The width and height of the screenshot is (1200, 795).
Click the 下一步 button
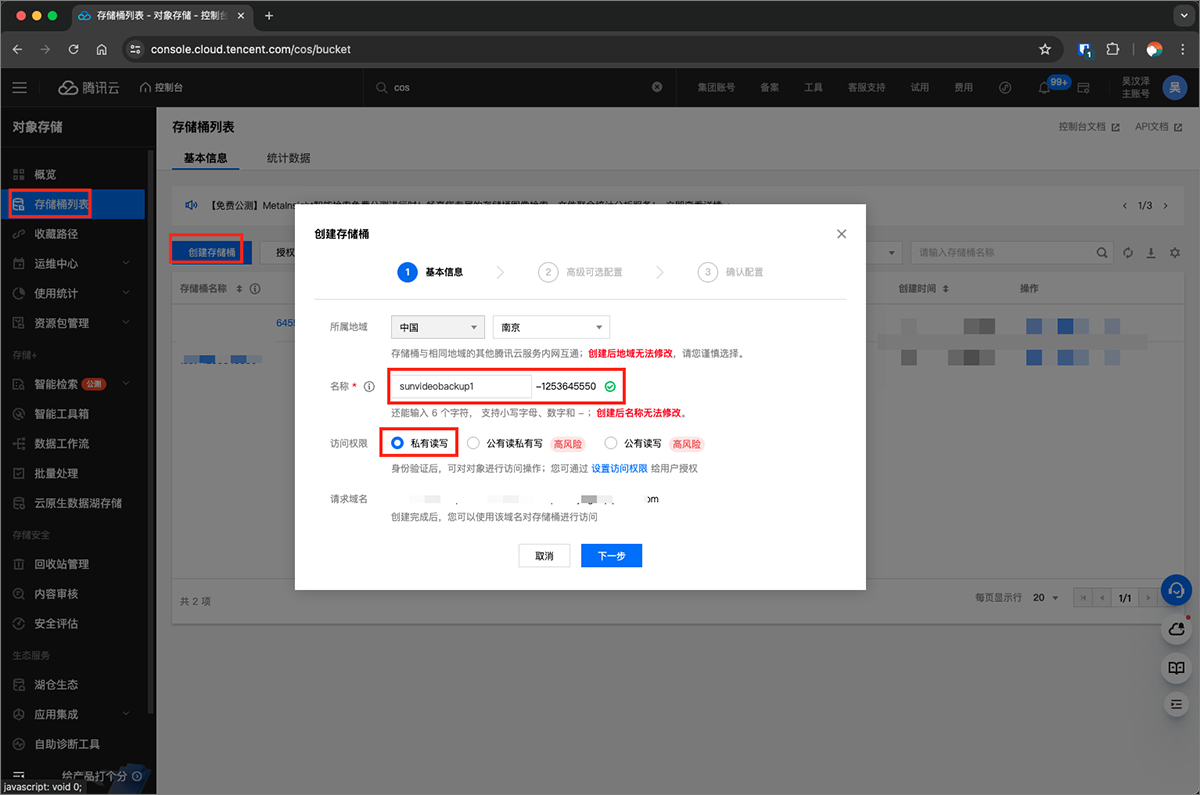[611, 556]
